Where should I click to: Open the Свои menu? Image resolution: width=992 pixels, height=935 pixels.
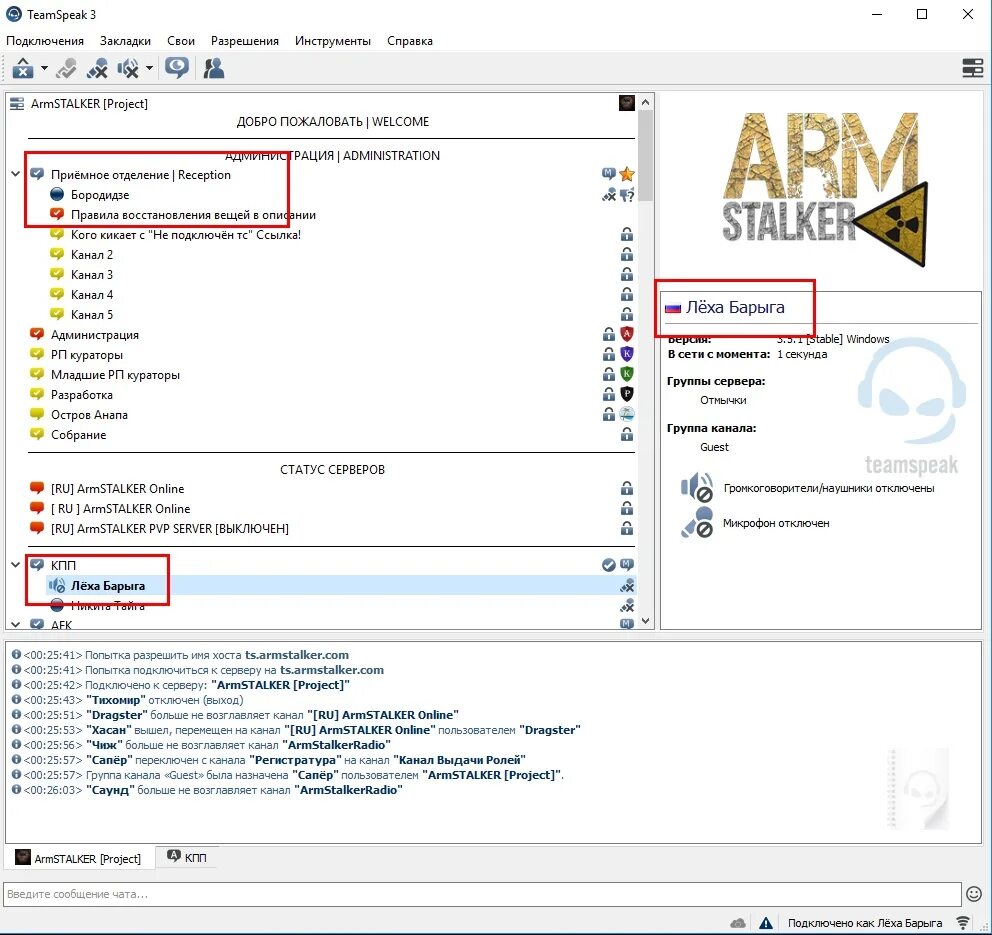coord(181,41)
